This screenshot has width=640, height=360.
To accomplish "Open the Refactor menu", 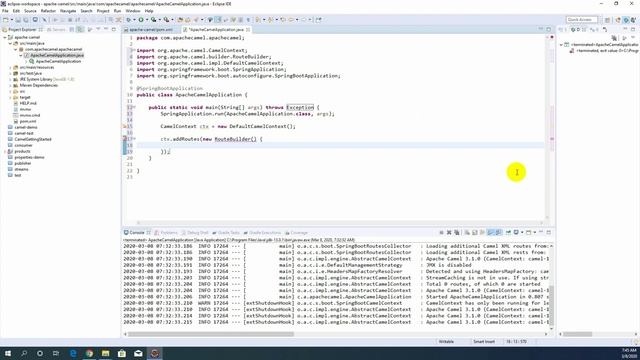I will [48, 11].
